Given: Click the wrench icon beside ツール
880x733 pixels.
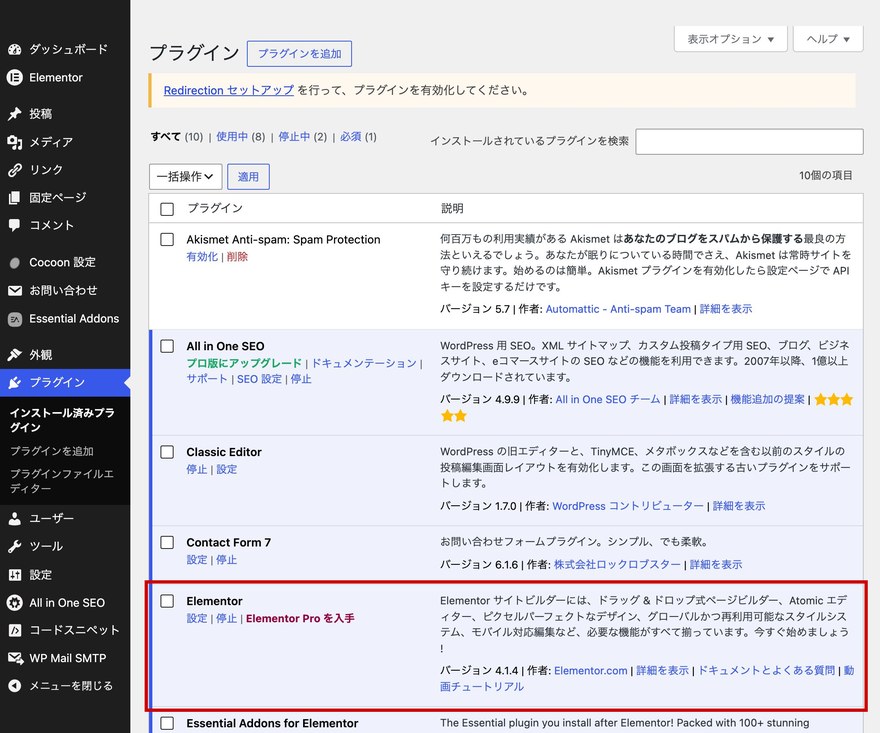Looking at the screenshot, I should coord(15,546).
